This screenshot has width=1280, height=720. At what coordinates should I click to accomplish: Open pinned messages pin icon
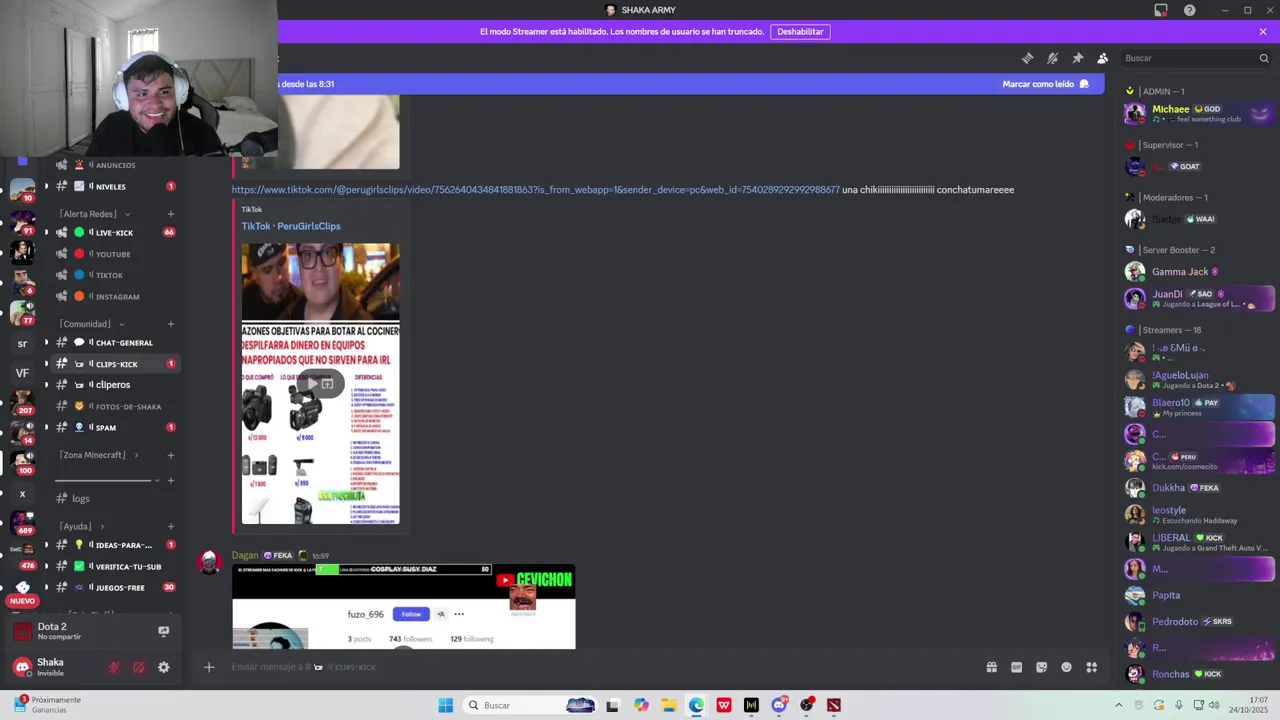click(x=1077, y=58)
